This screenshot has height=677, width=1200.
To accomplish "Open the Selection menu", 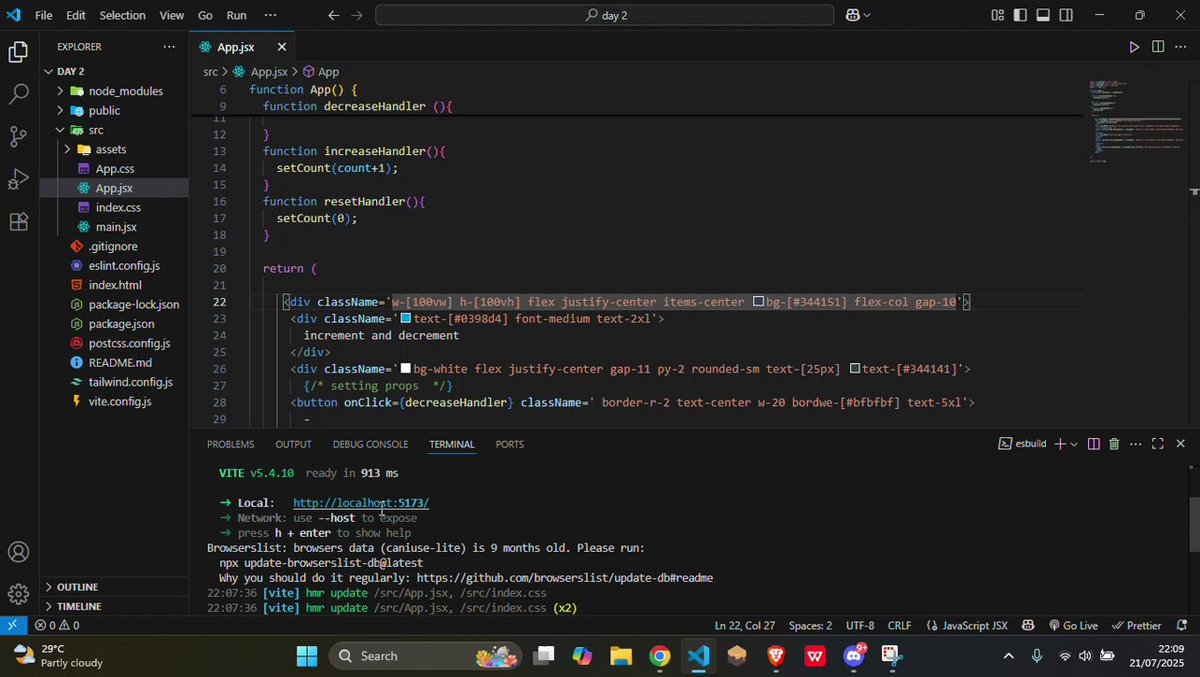I will click(122, 15).
